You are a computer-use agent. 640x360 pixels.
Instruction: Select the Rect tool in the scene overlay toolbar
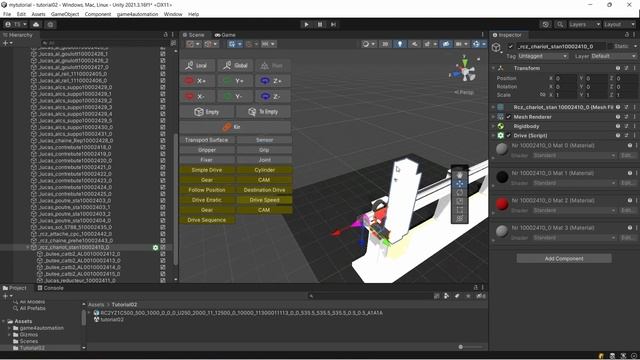tap(460, 210)
